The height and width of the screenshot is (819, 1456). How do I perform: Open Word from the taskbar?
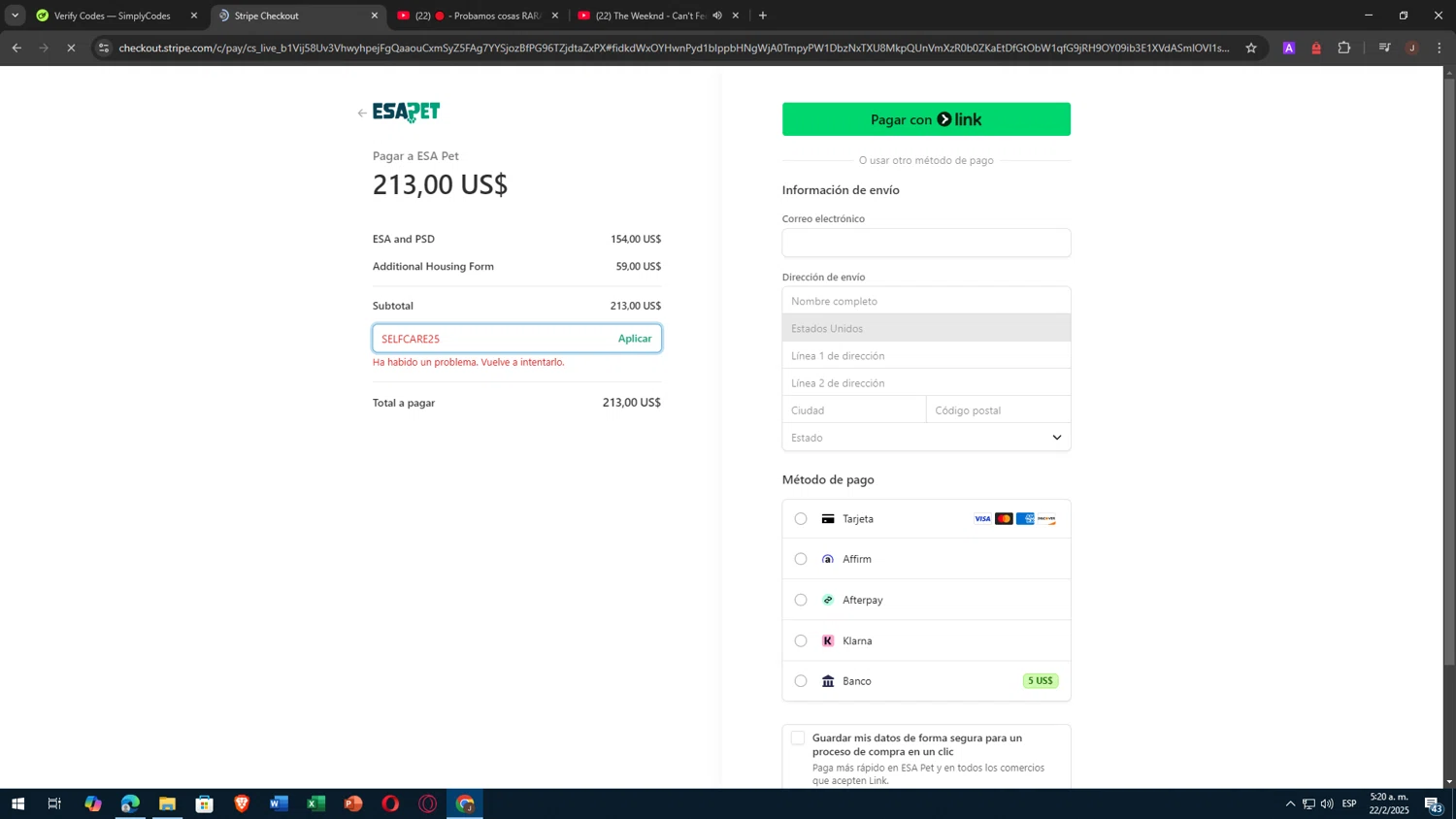[x=279, y=803]
